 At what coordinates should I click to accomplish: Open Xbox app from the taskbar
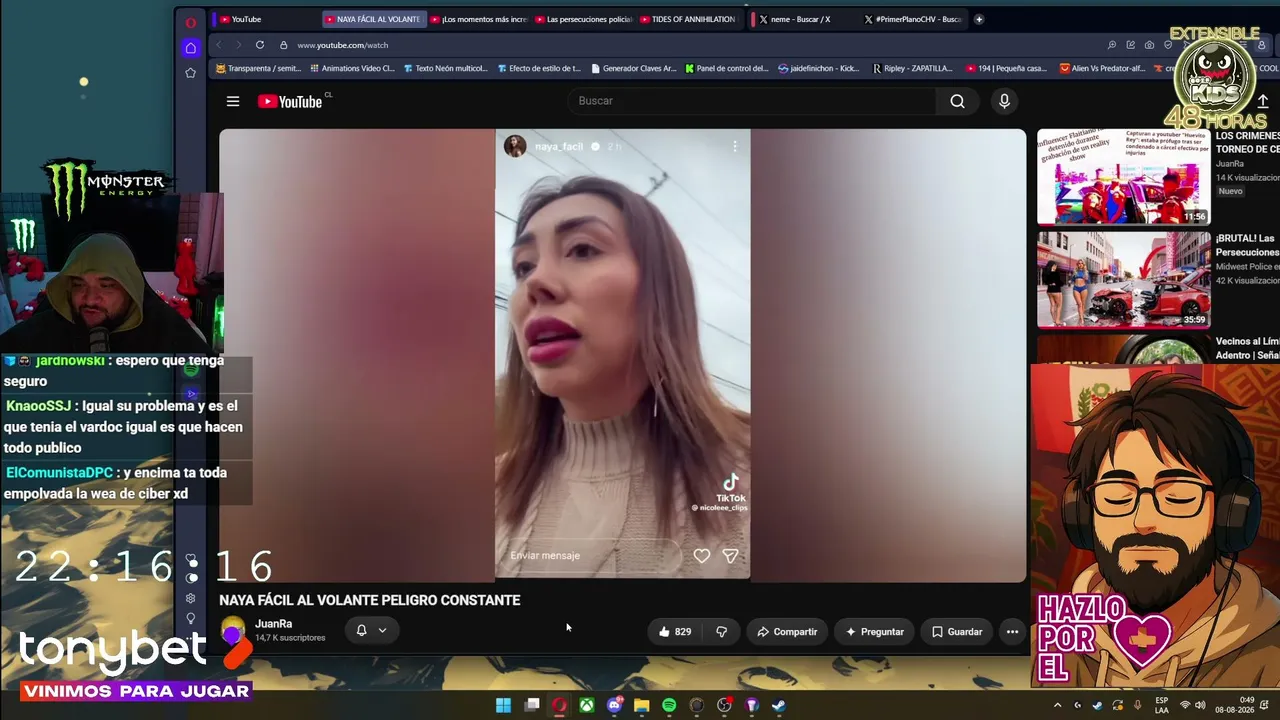[587, 706]
